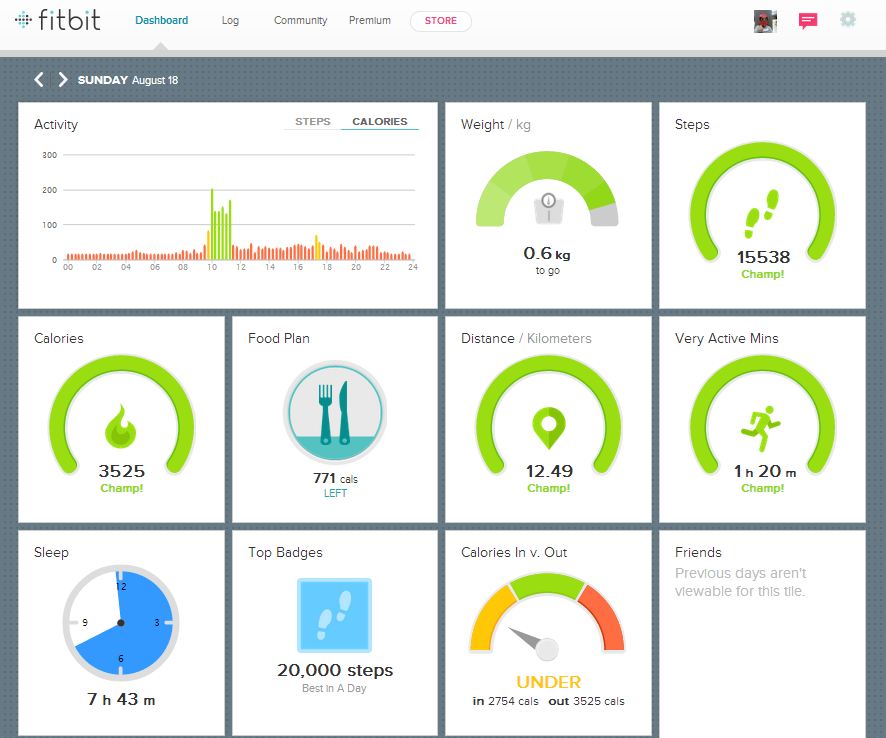Go to previous day arrow

(39, 80)
